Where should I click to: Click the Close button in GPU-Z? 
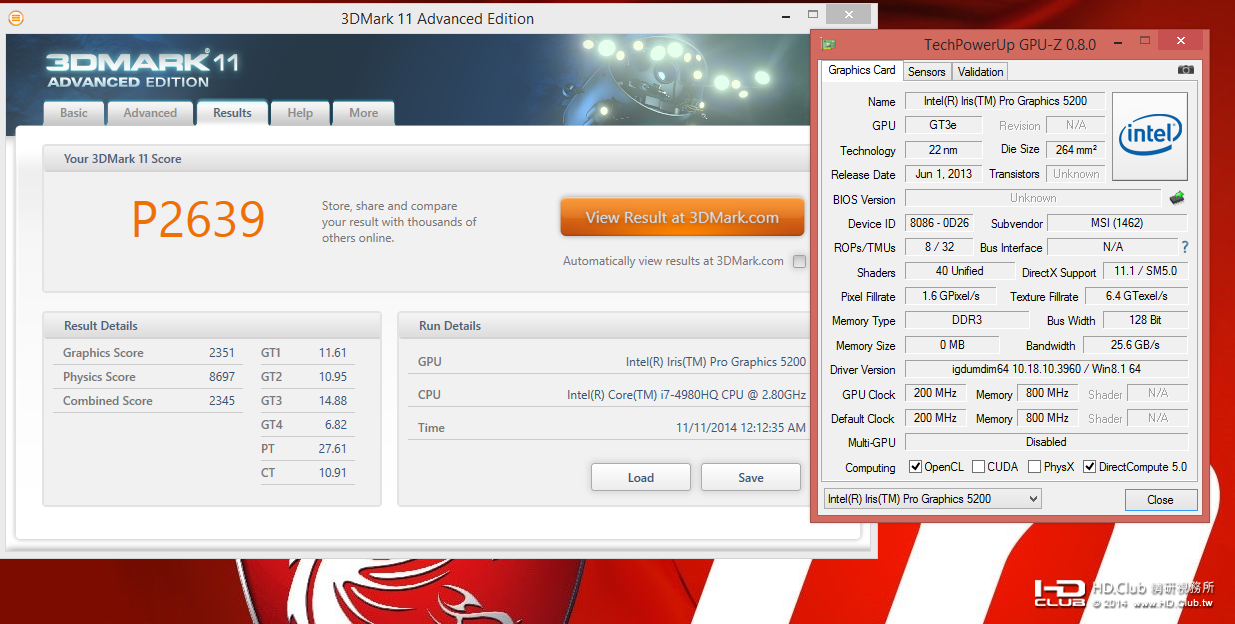[1160, 500]
